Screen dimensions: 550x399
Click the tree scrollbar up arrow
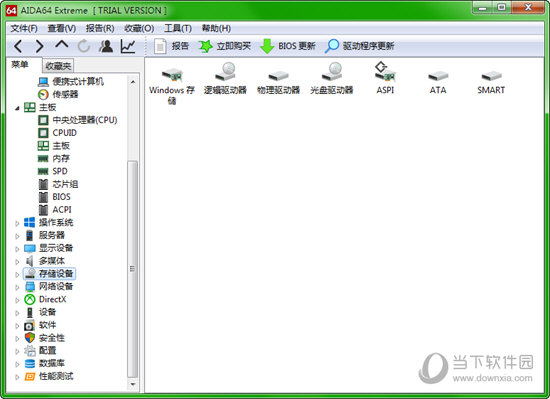click(133, 82)
